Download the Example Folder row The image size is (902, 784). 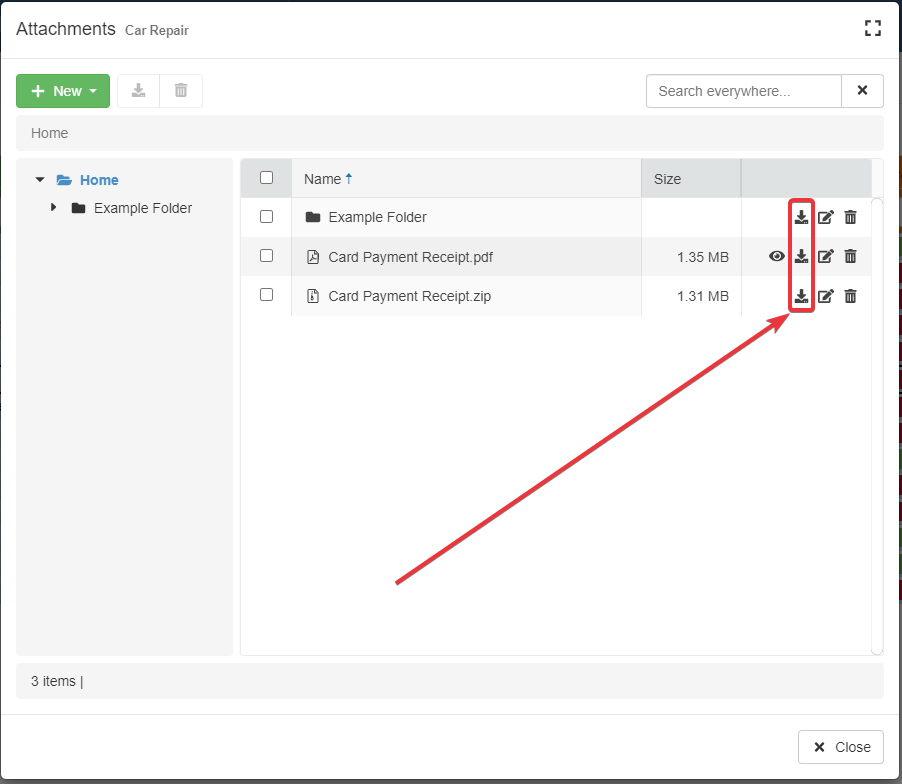801,217
